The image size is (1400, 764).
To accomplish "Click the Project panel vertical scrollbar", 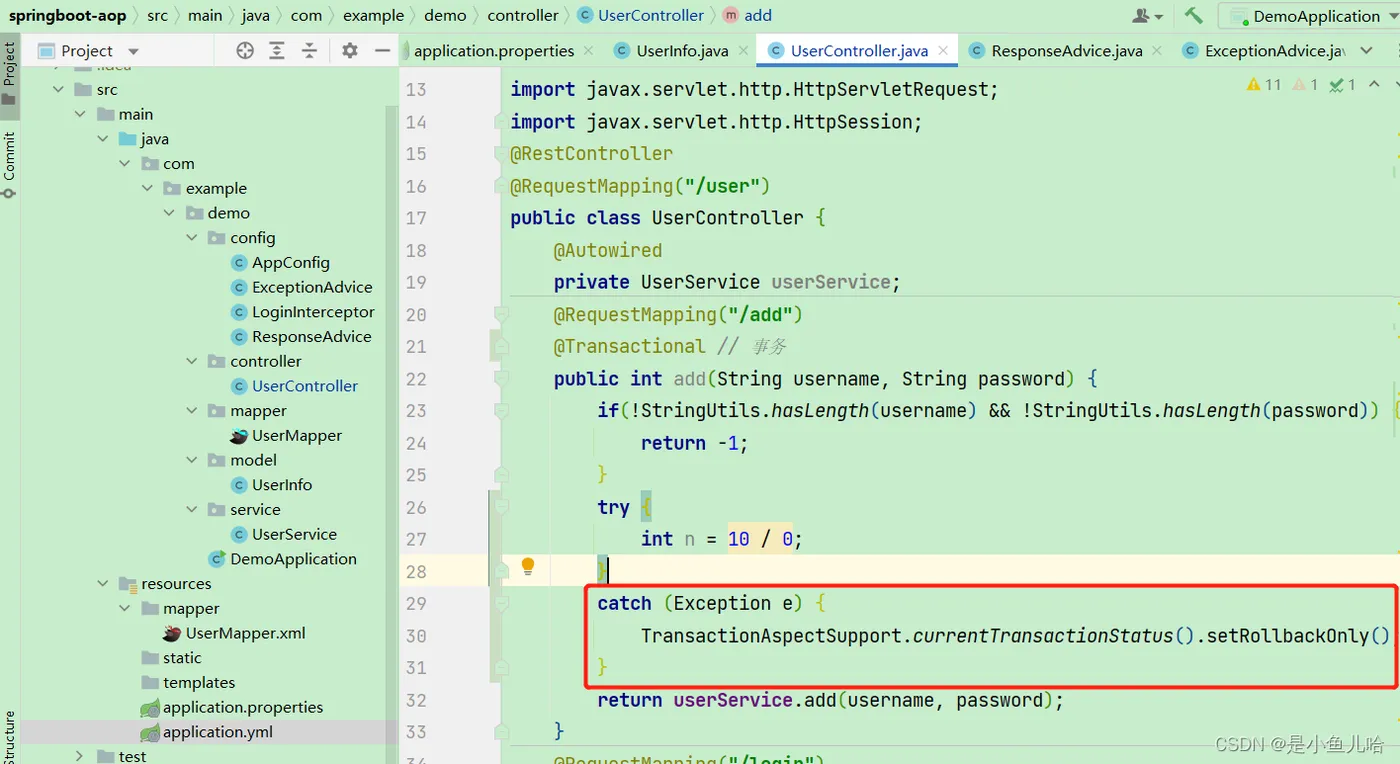I will coord(392,412).
